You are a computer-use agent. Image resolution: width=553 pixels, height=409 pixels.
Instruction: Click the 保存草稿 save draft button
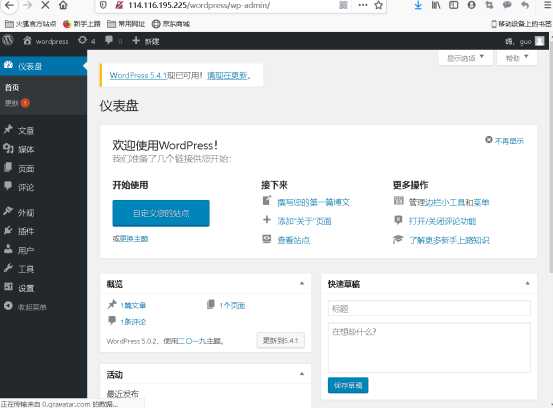coord(348,385)
